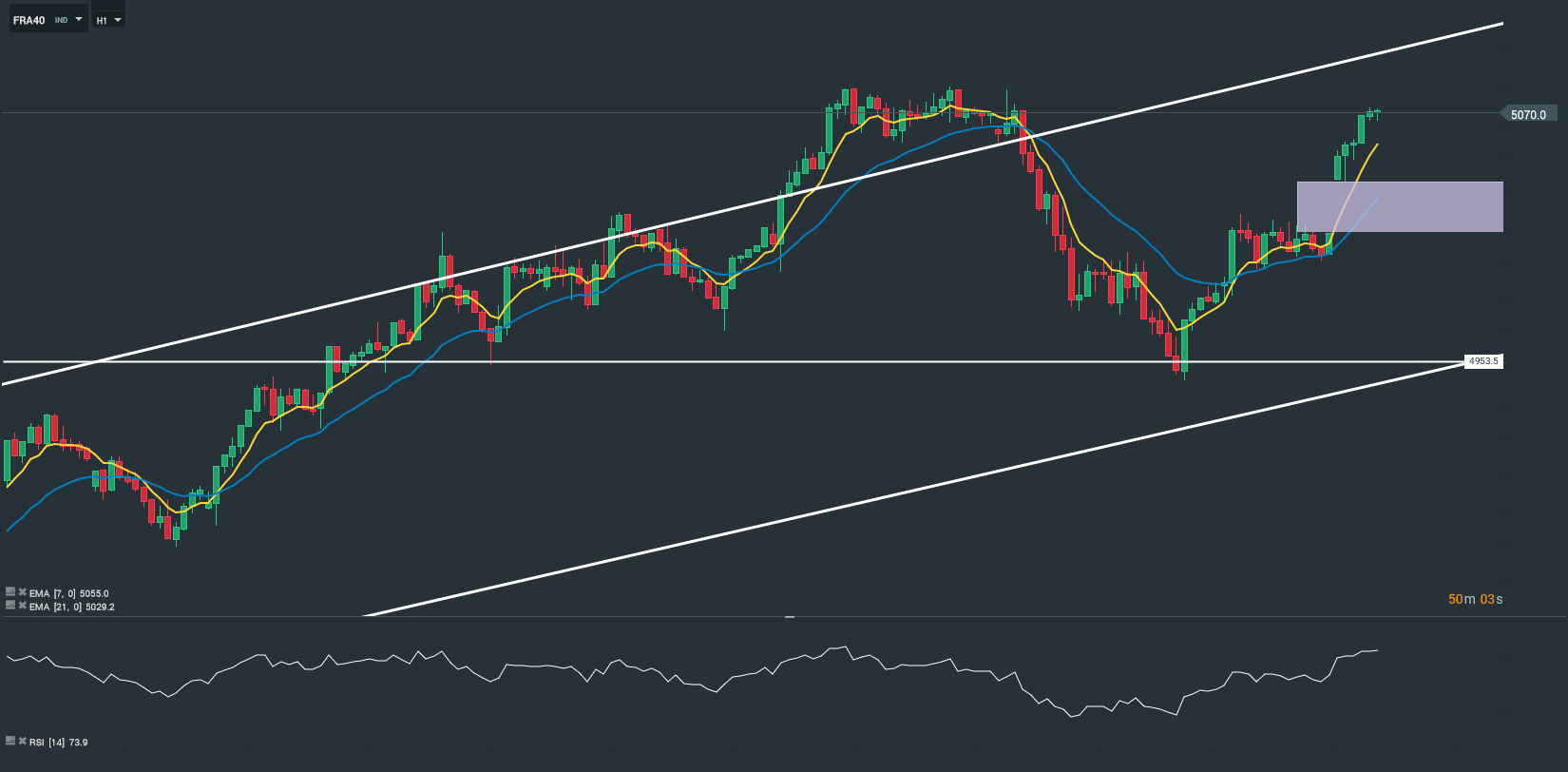Remove the RSI [14] indicator
This screenshot has height=772, width=1568.
22,741
